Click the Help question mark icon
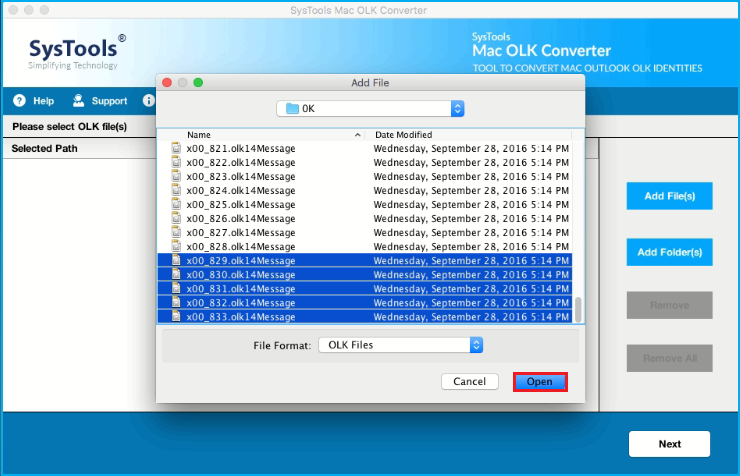The image size is (740, 476). pyautogui.click(x=19, y=100)
